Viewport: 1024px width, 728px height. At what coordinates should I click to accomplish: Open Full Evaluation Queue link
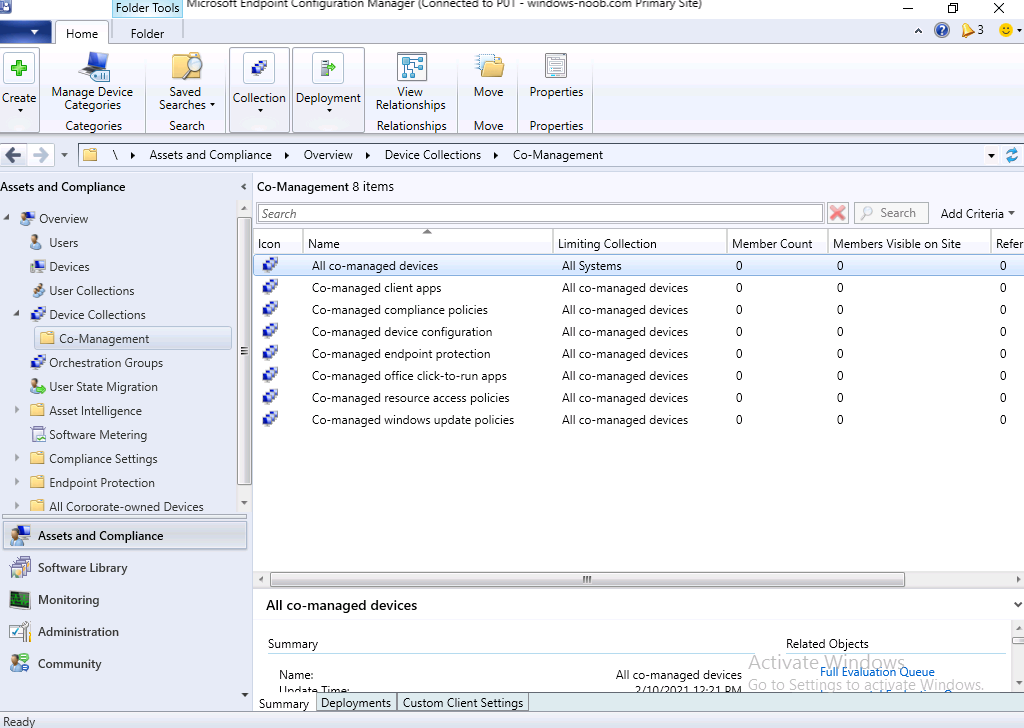click(x=877, y=672)
